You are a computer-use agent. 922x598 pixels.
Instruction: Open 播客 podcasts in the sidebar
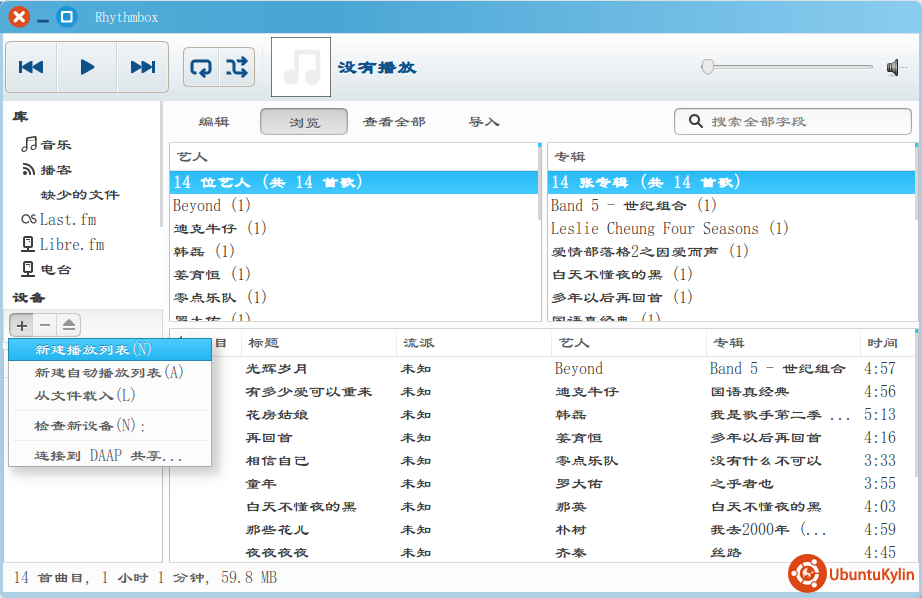(55, 170)
